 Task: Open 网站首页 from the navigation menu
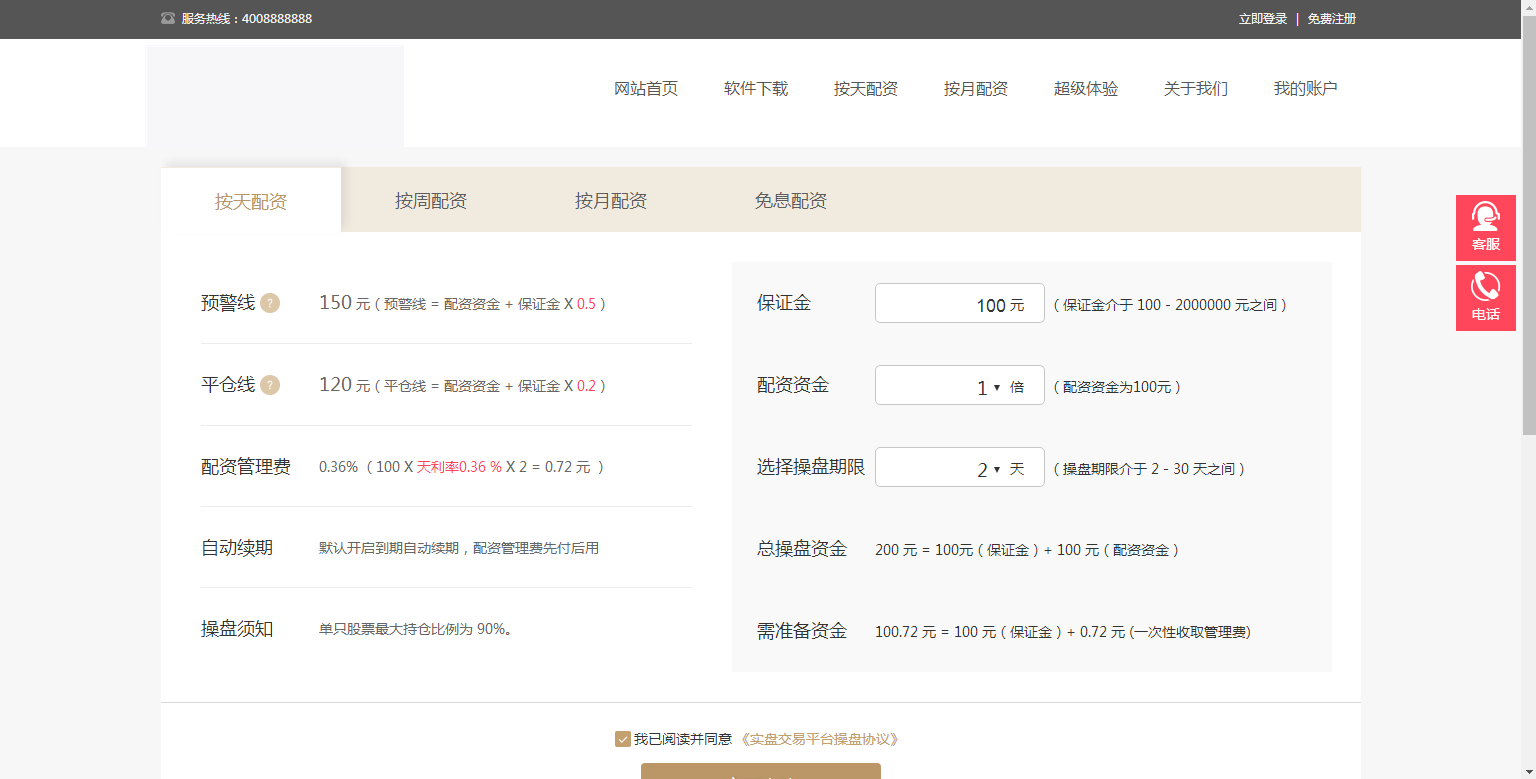645,88
